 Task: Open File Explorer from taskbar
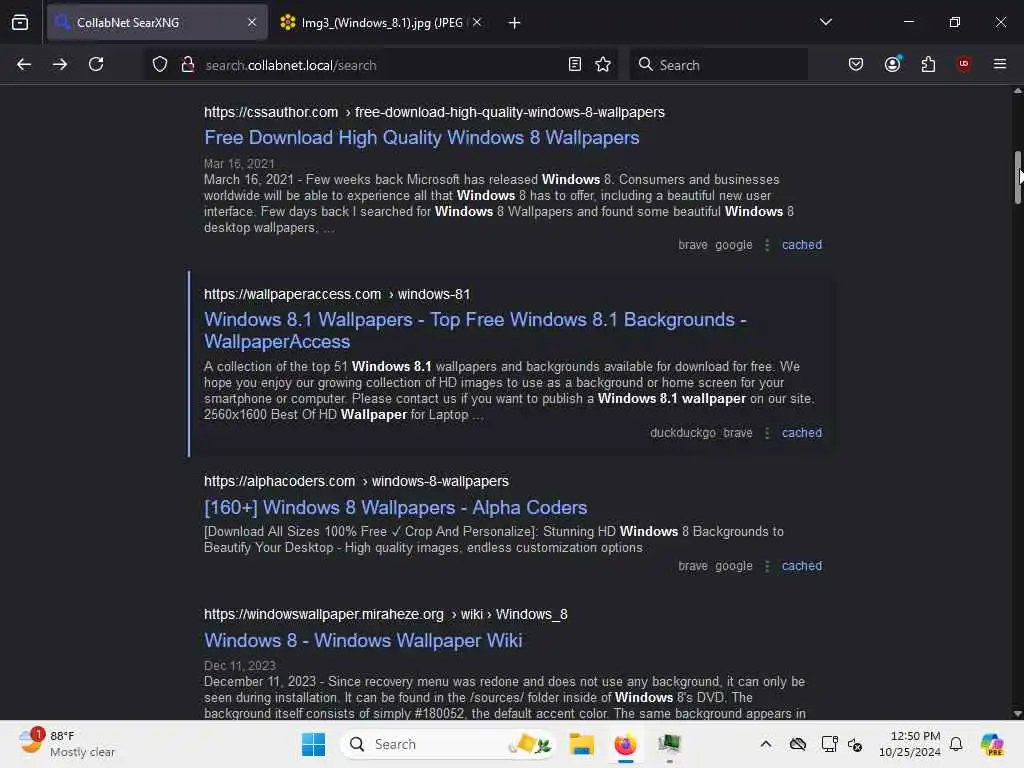click(x=581, y=744)
